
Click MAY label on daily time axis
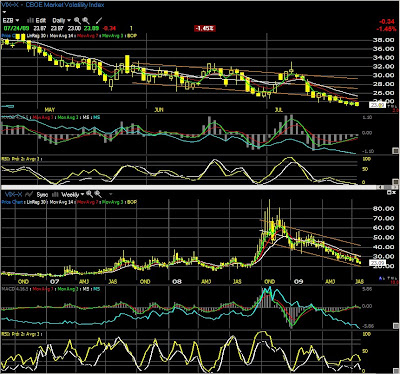(50, 109)
